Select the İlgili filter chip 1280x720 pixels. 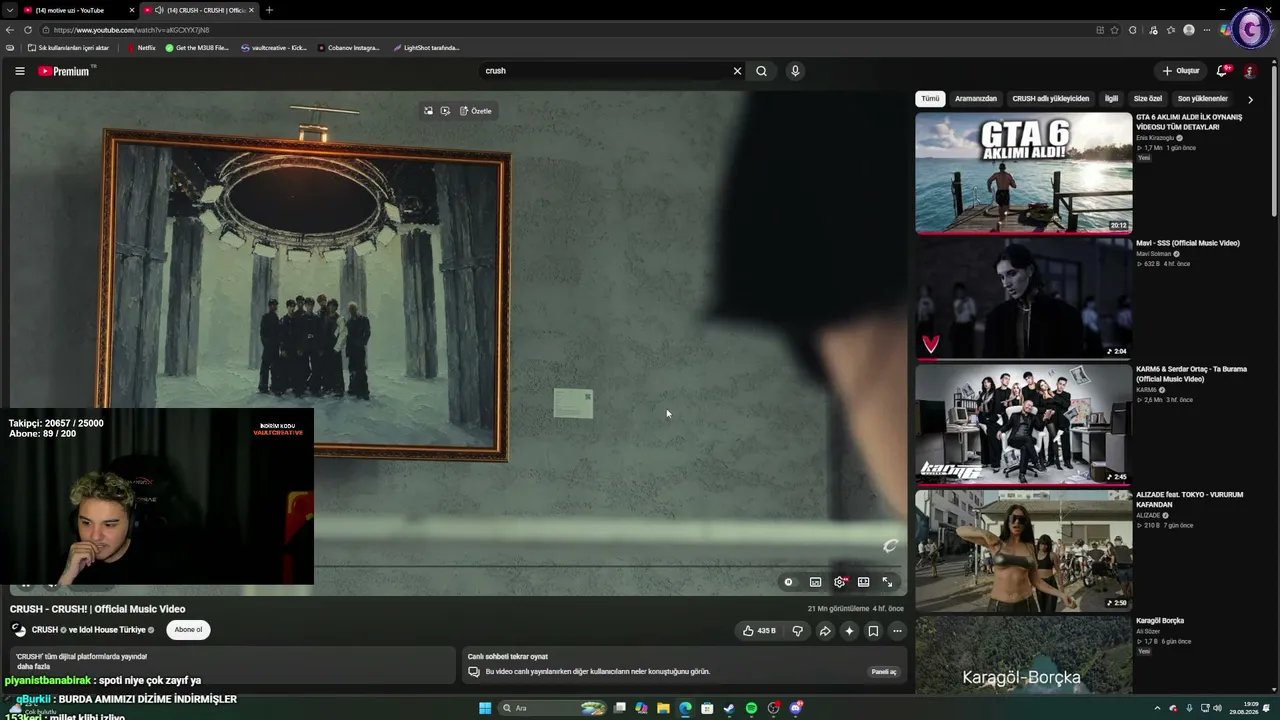1111,99
